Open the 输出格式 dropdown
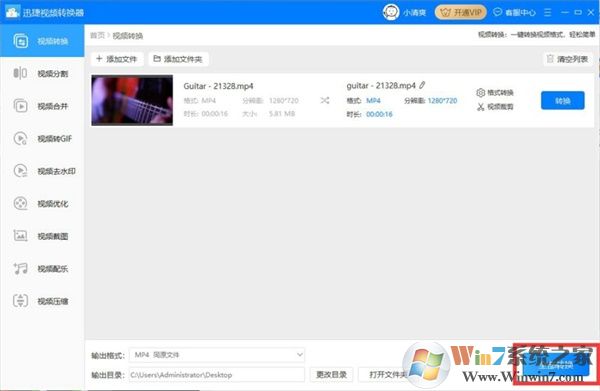 tap(217, 355)
